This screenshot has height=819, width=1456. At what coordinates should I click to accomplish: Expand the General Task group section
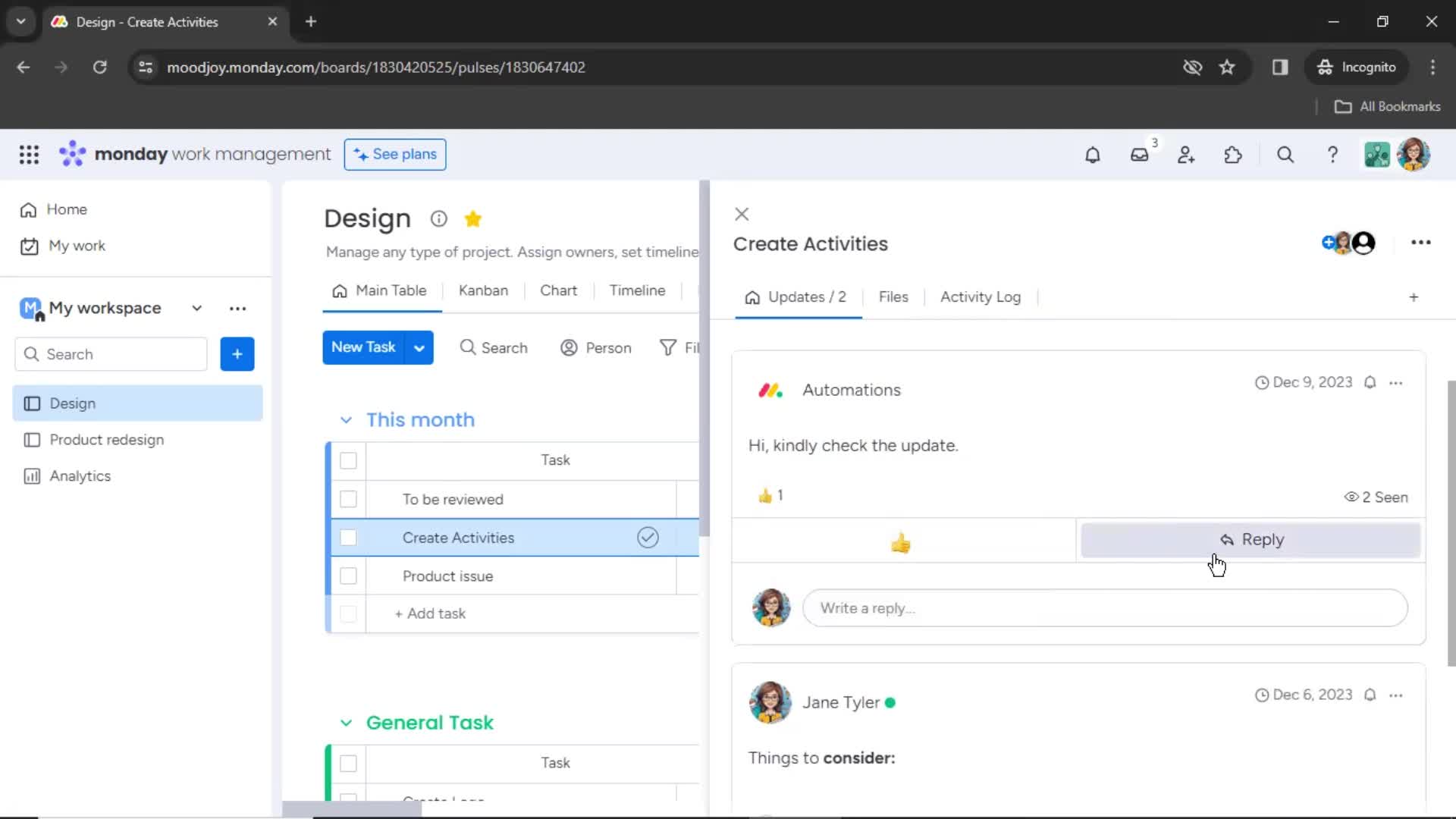344,722
